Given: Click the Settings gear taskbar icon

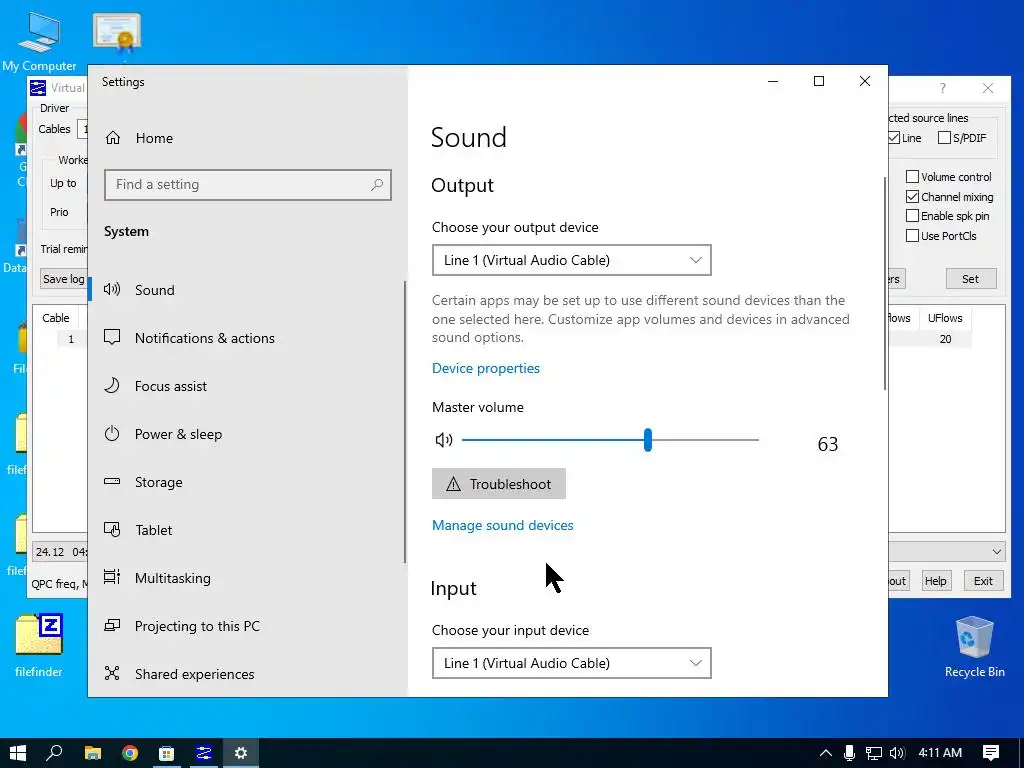Looking at the screenshot, I should tap(241, 753).
